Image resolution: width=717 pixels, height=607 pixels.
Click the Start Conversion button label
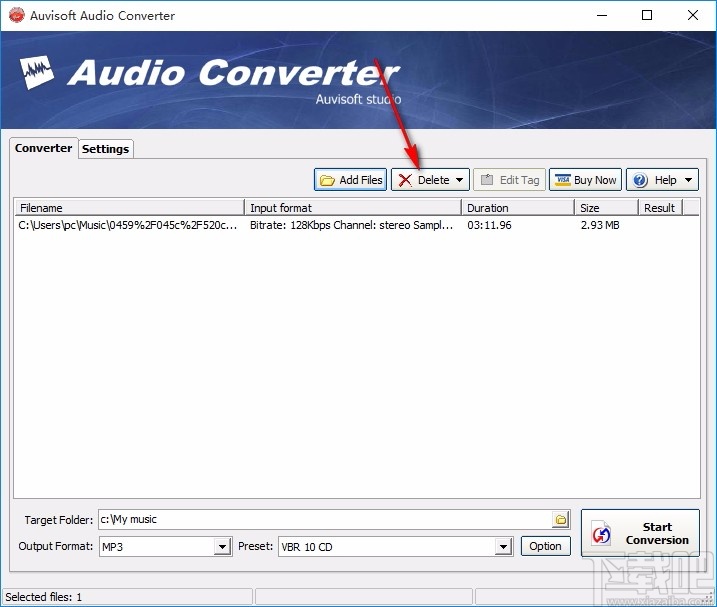pyautogui.click(x=657, y=533)
